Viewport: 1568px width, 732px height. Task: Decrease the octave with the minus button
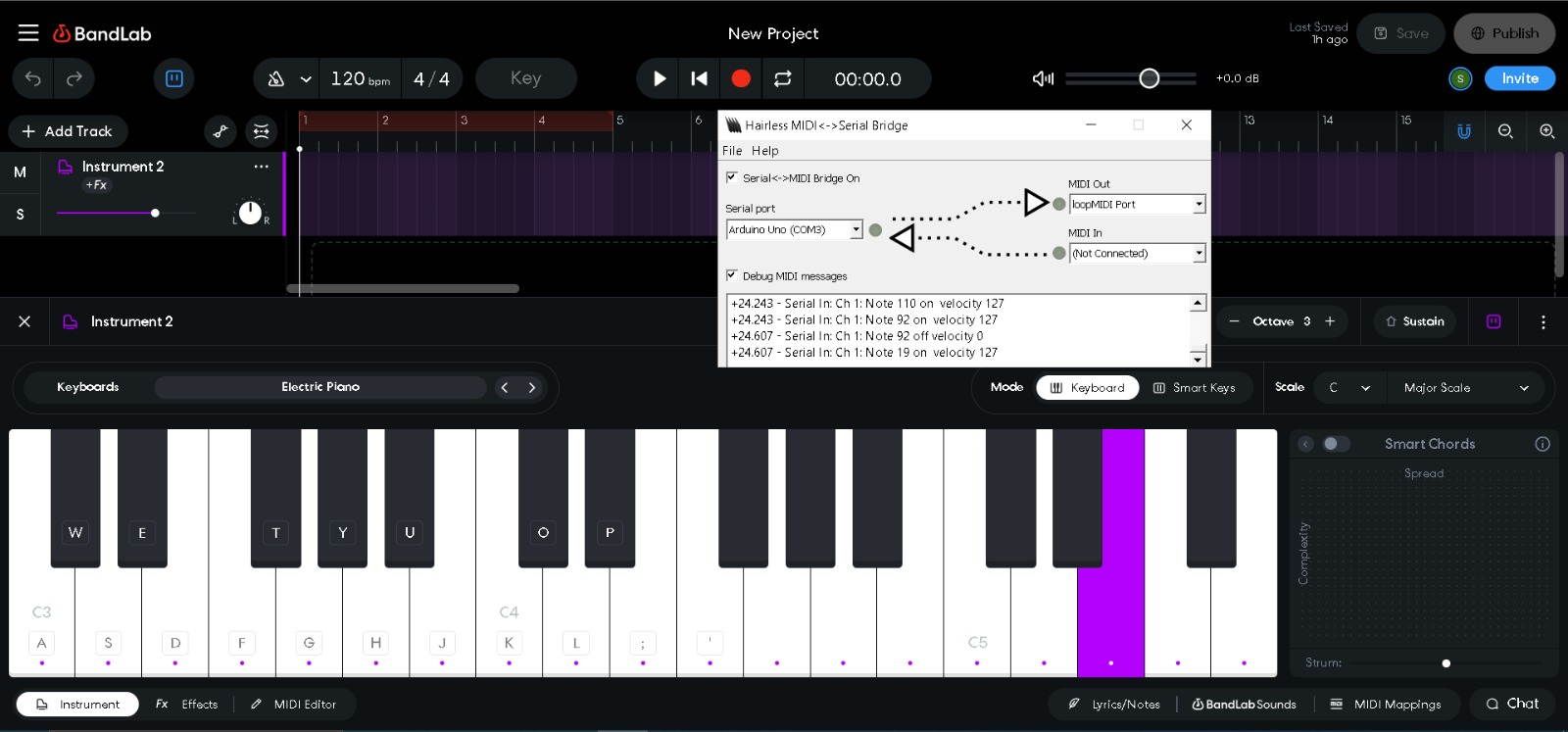[1234, 321]
